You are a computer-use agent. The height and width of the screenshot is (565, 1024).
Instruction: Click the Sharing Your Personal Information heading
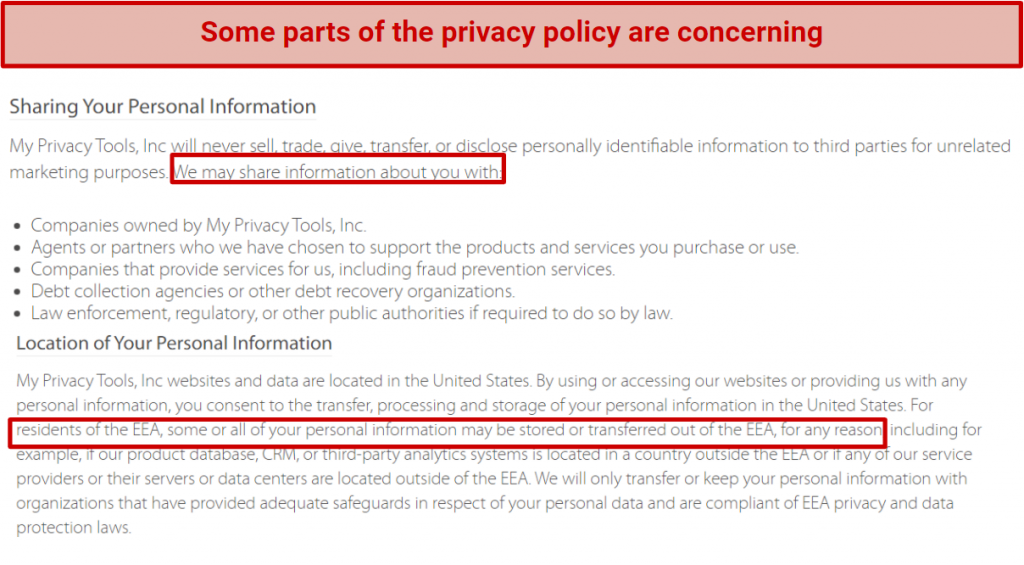(163, 106)
